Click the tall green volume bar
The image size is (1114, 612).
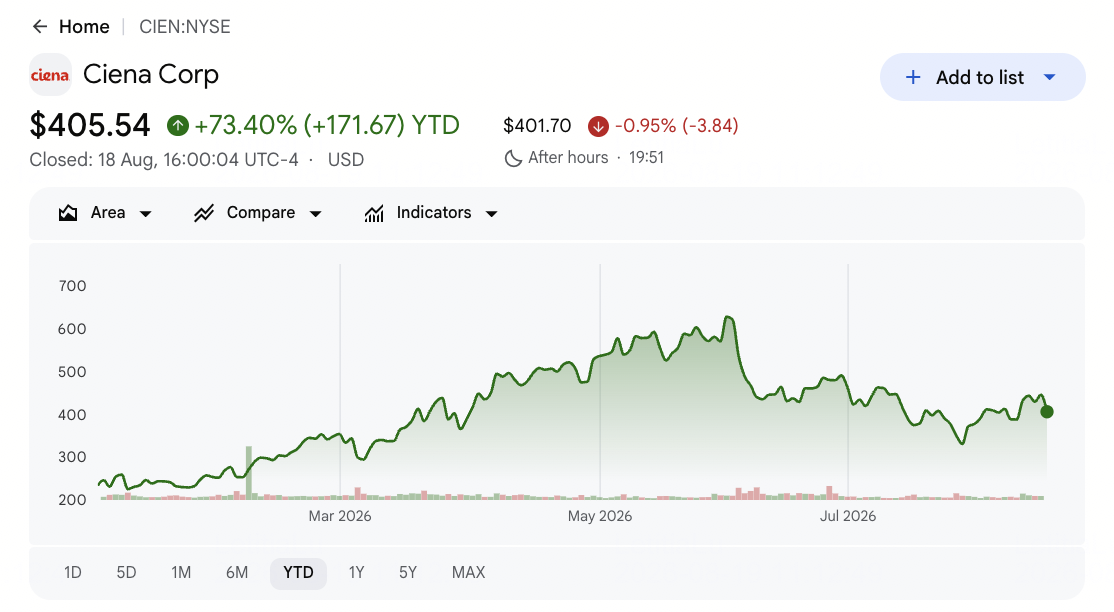pyautogui.click(x=249, y=473)
